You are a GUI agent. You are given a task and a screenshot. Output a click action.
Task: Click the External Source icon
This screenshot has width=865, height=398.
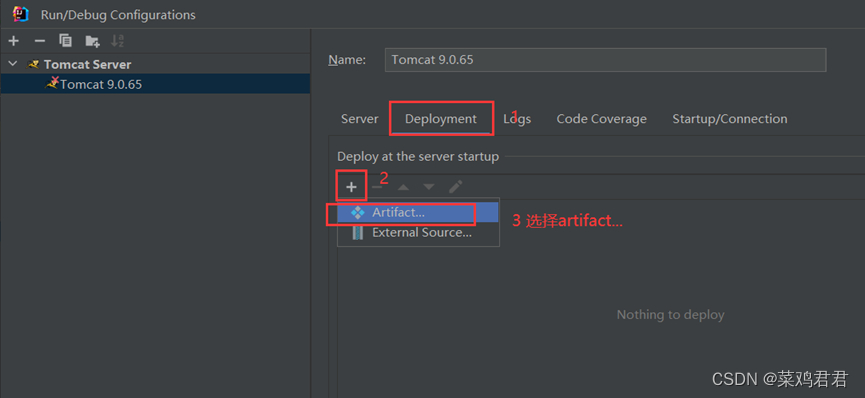pyautogui.click(x=357, y=232)
